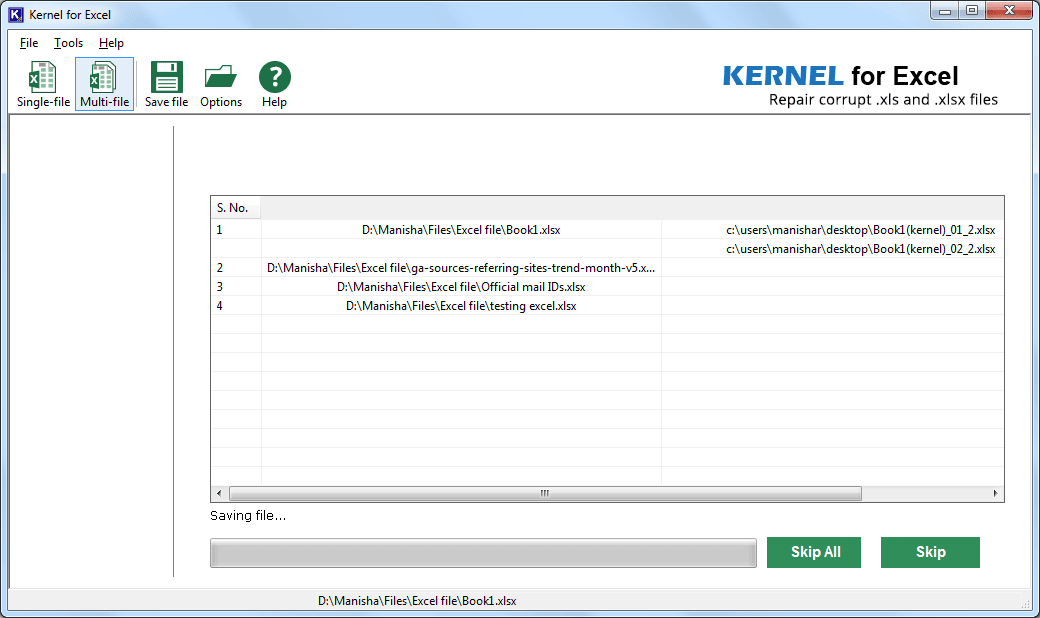This screenshot has height=618, width=1040.
Task: Click the Skip All button
Action: click(814, 552)
